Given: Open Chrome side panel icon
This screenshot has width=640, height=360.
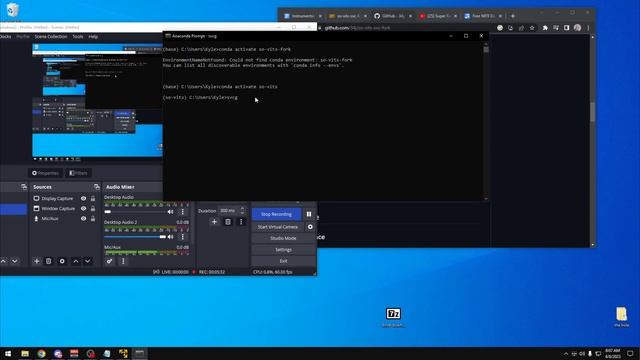Looking at the screenshot, I should pos(567,28).
